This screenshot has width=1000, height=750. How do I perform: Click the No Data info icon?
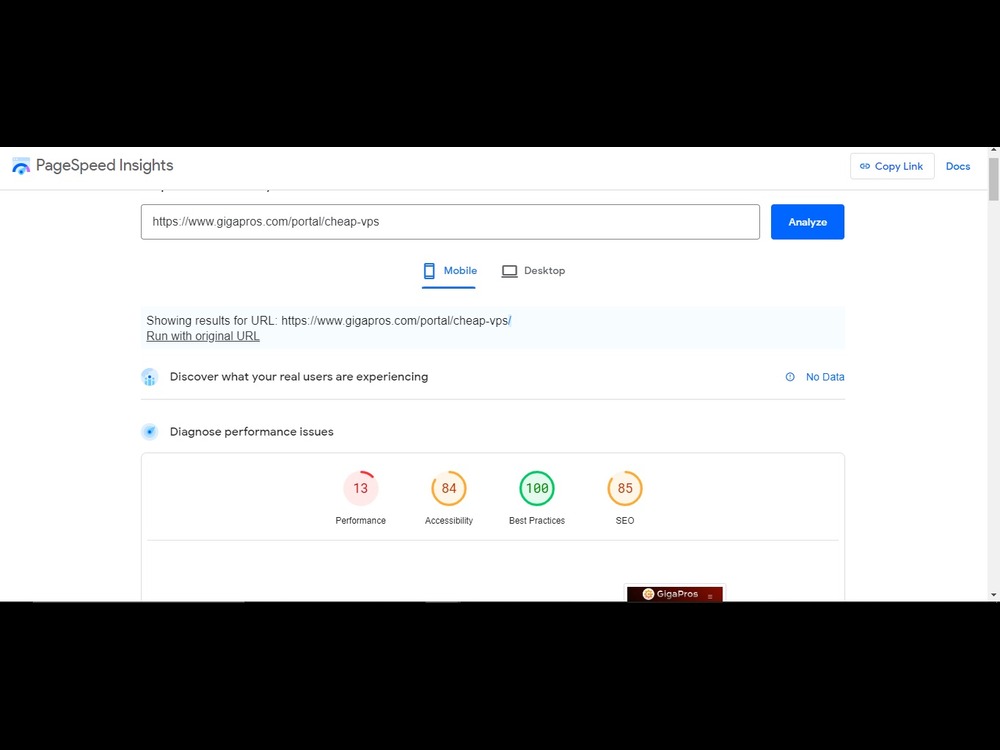(x=790, y=377)
